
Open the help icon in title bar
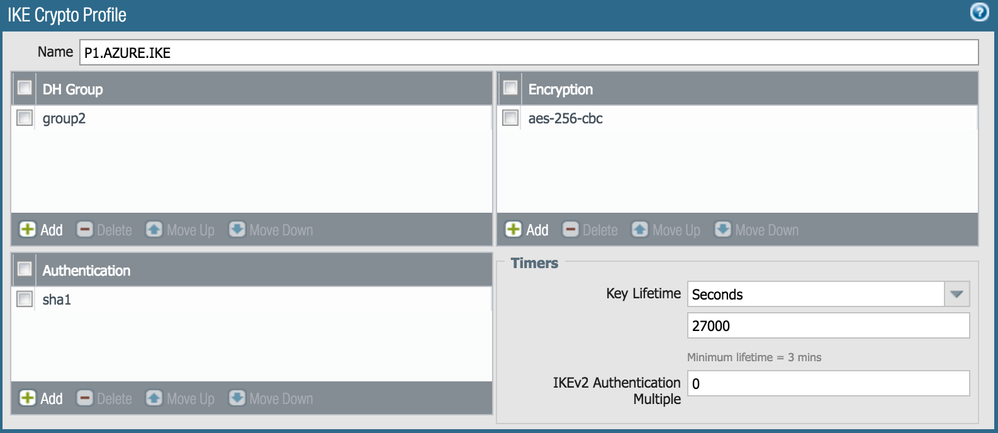(x=981, y=13)
